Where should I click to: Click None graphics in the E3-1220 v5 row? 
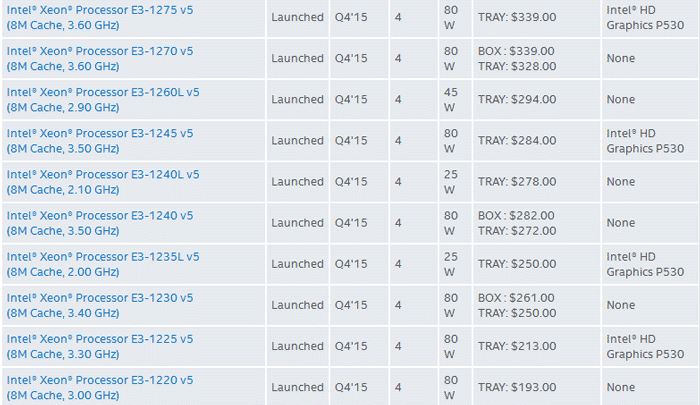(x=621, y=387)
